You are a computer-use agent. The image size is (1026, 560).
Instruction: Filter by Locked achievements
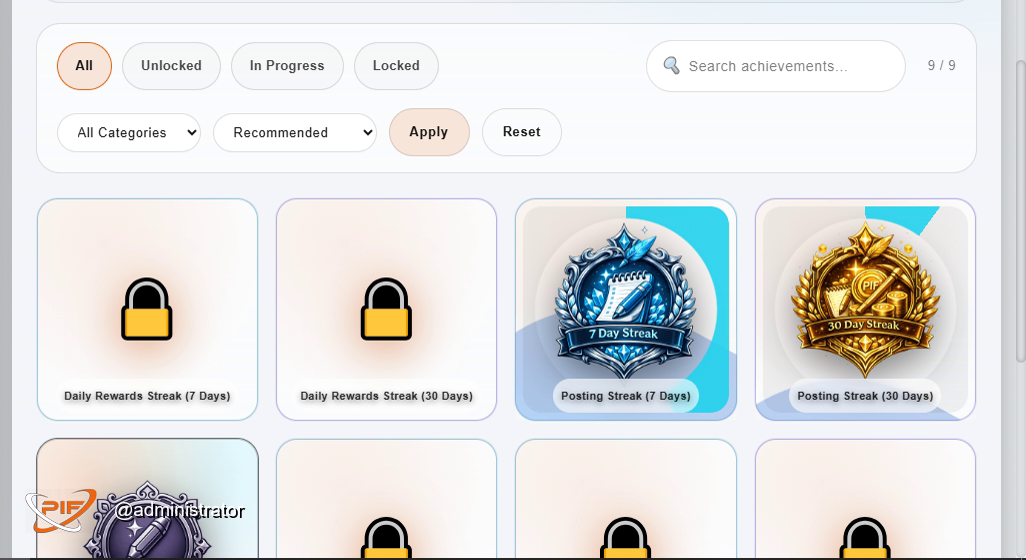(x=396, y=66)
